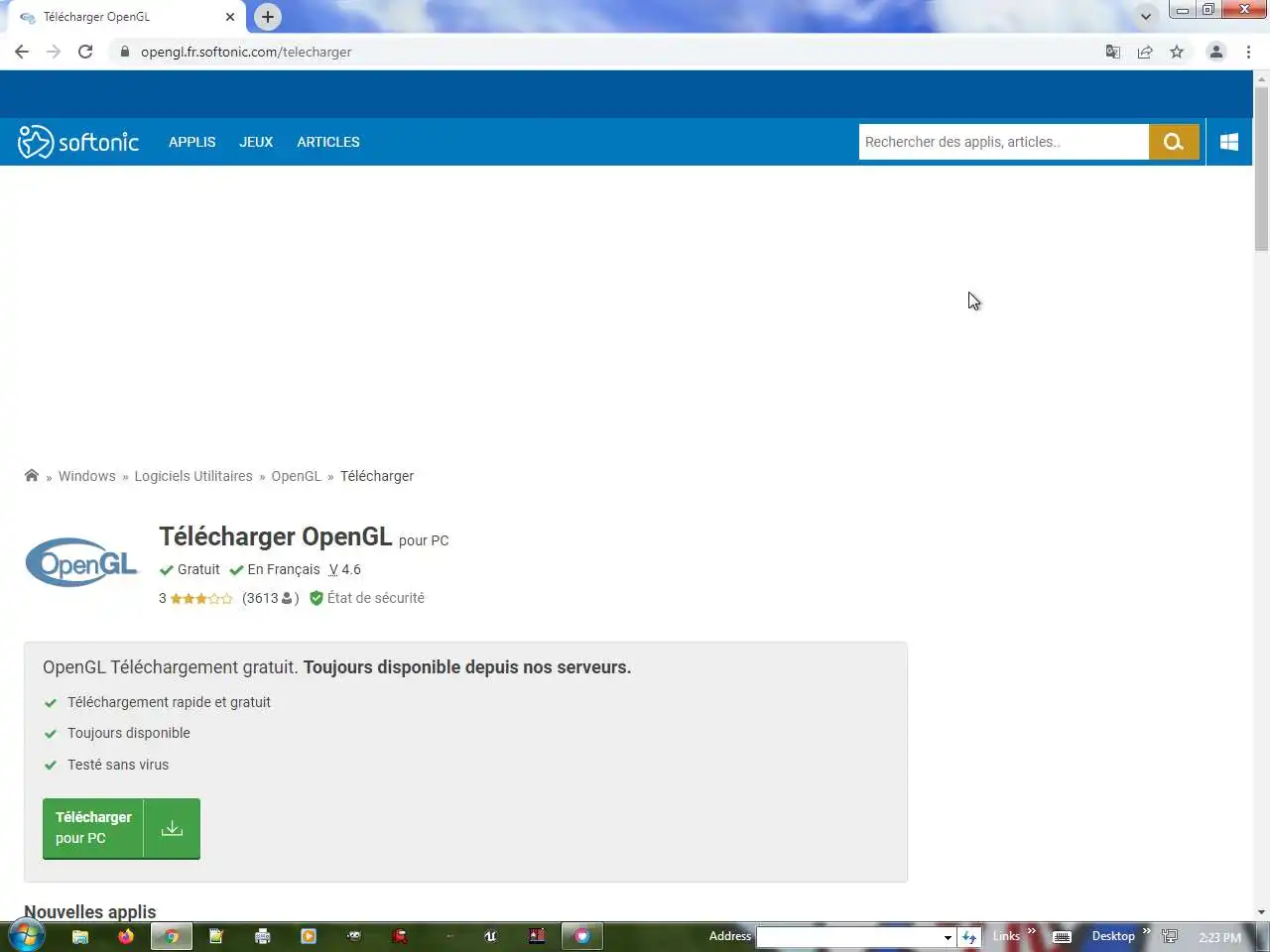This screenshot has height=952, width=1270.
Task: Open the notepad icon in the taskbar
Action: [217, 936]
